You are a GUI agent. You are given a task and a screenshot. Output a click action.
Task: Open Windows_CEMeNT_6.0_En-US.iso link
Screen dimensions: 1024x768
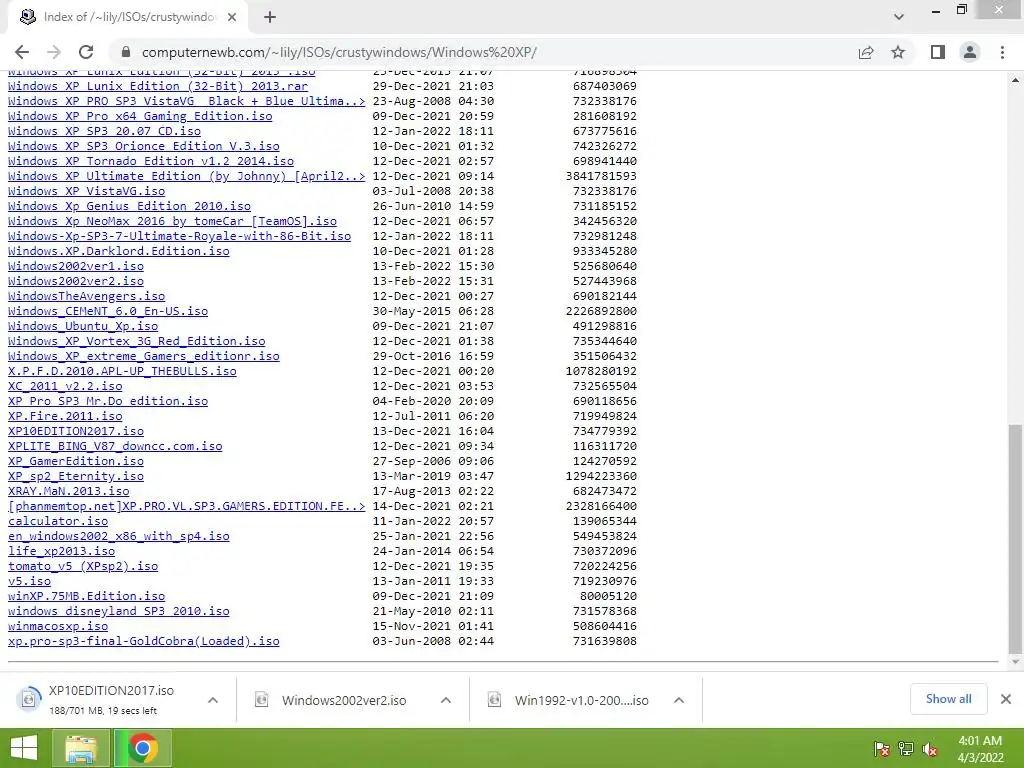[x=108, y=312]
